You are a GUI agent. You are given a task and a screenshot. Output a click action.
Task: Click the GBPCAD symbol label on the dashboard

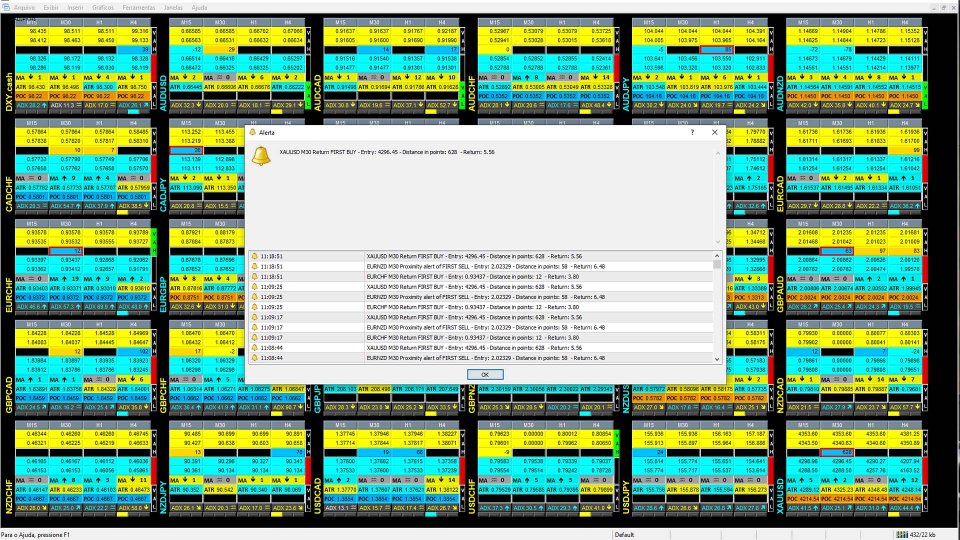point(8,395)
